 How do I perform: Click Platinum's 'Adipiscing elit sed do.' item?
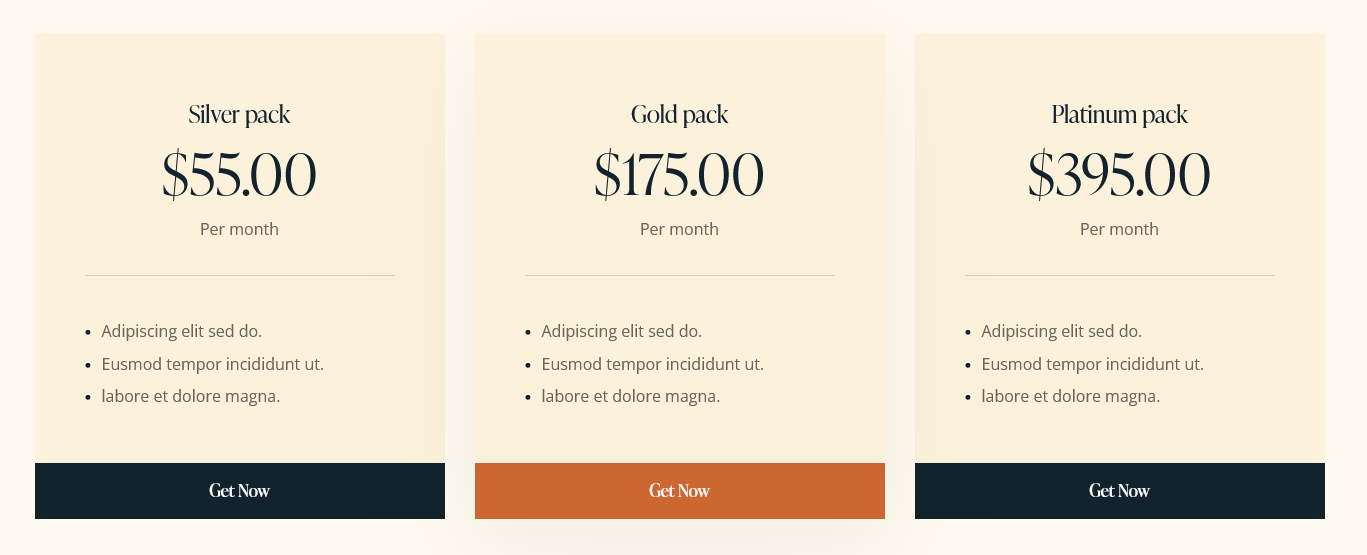[x=1062, y=331]
